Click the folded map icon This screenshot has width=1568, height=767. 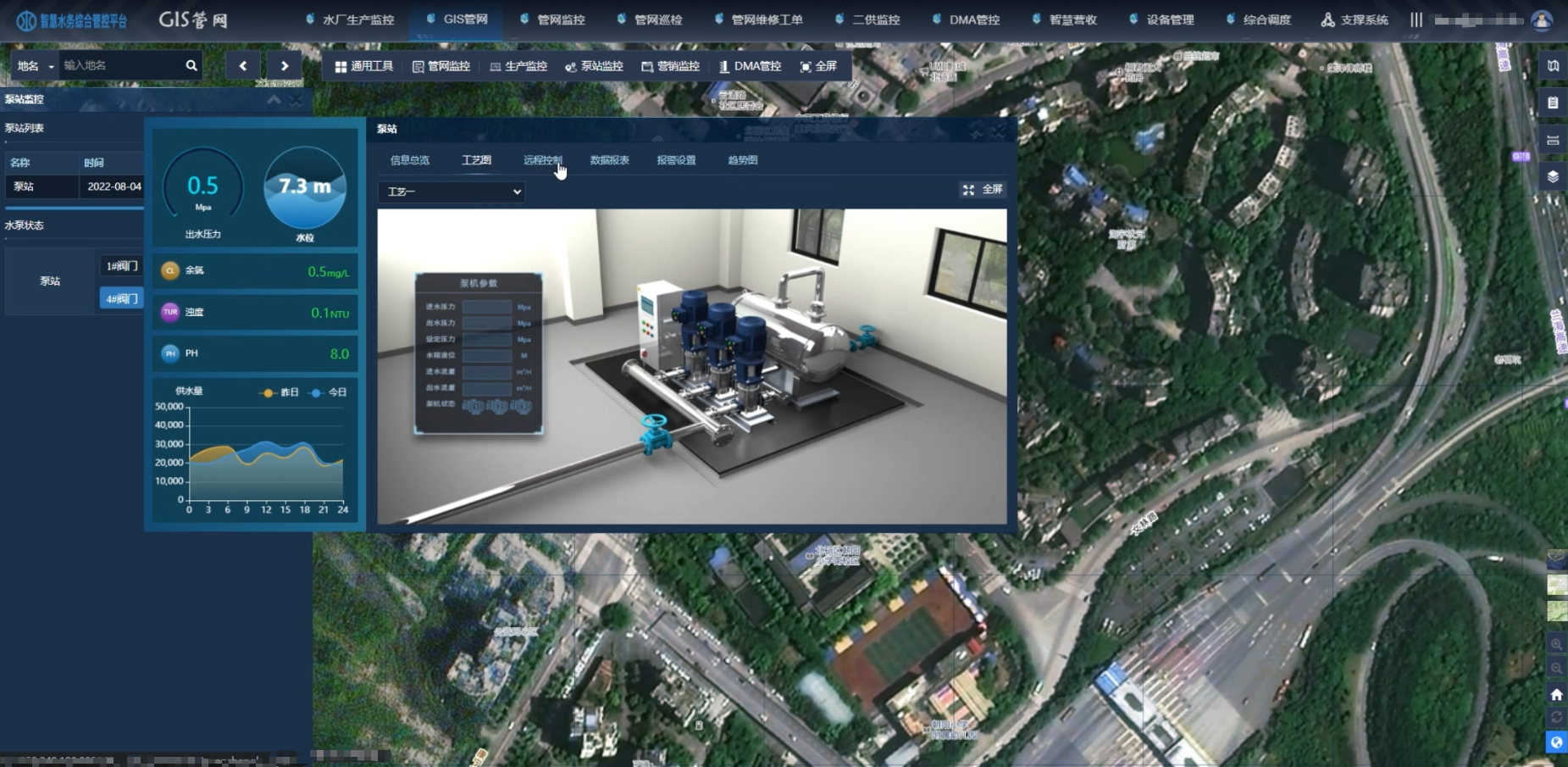tap(1553, 65)
